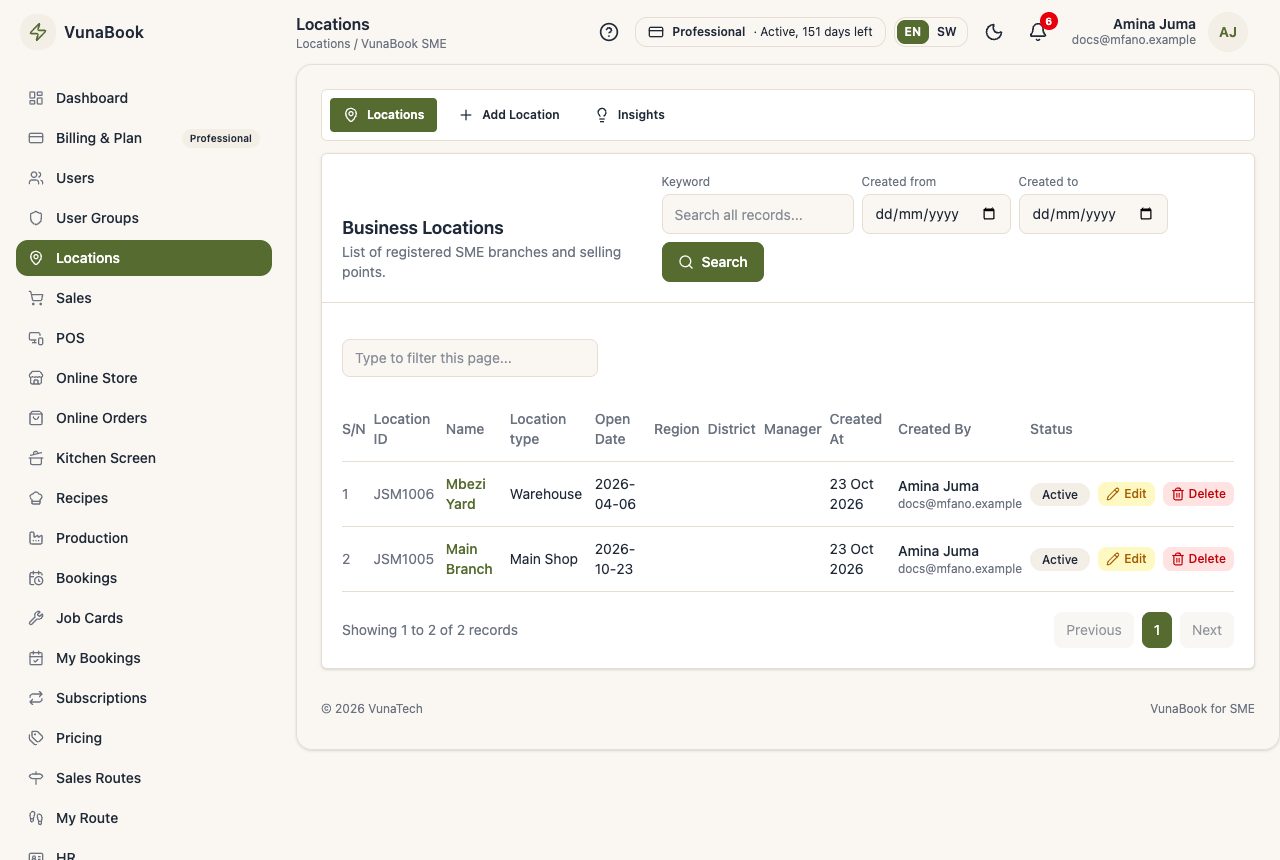1280x860 pixels.
Task: Switch language to EN
Action: coord(912,32)
